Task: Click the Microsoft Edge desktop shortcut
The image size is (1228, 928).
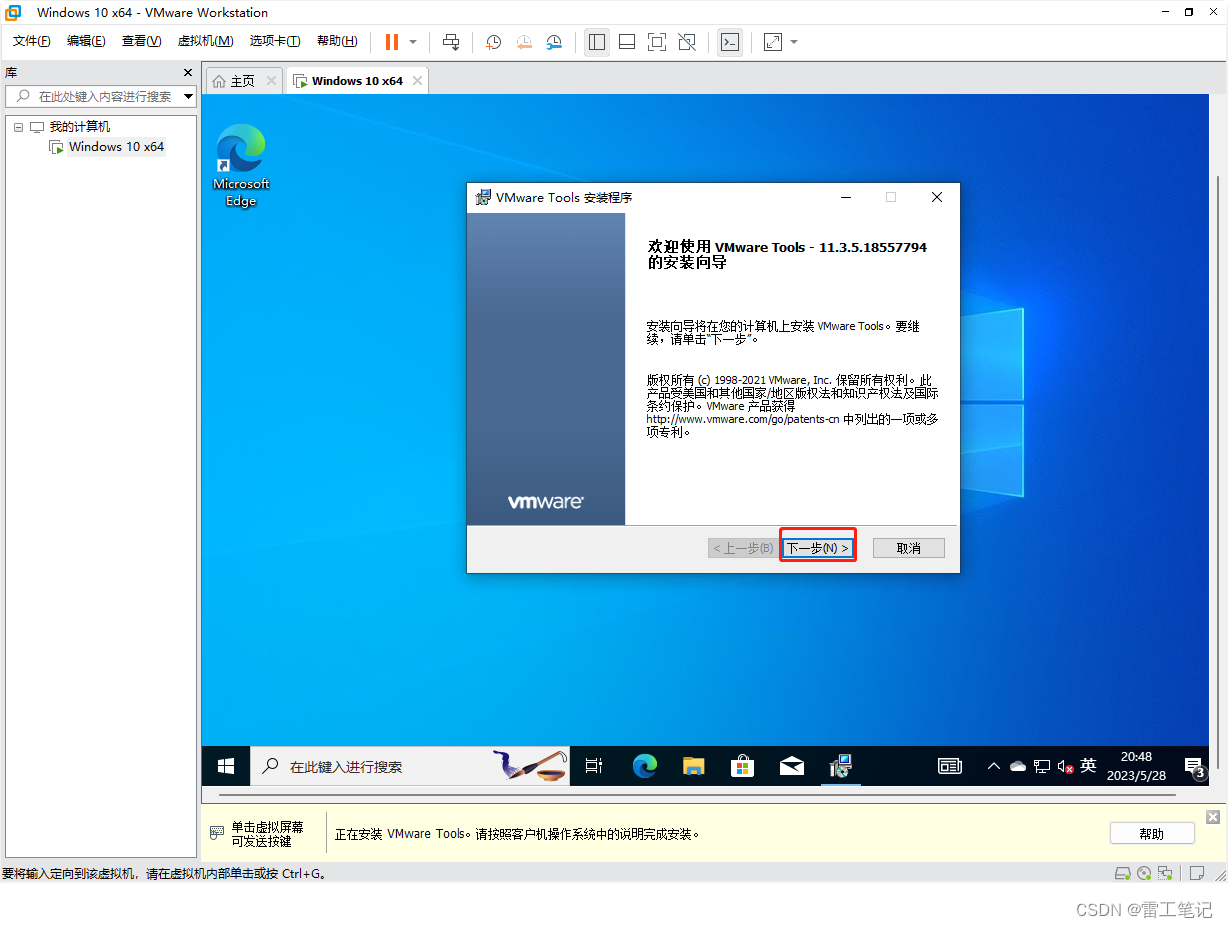Action: 241,166
